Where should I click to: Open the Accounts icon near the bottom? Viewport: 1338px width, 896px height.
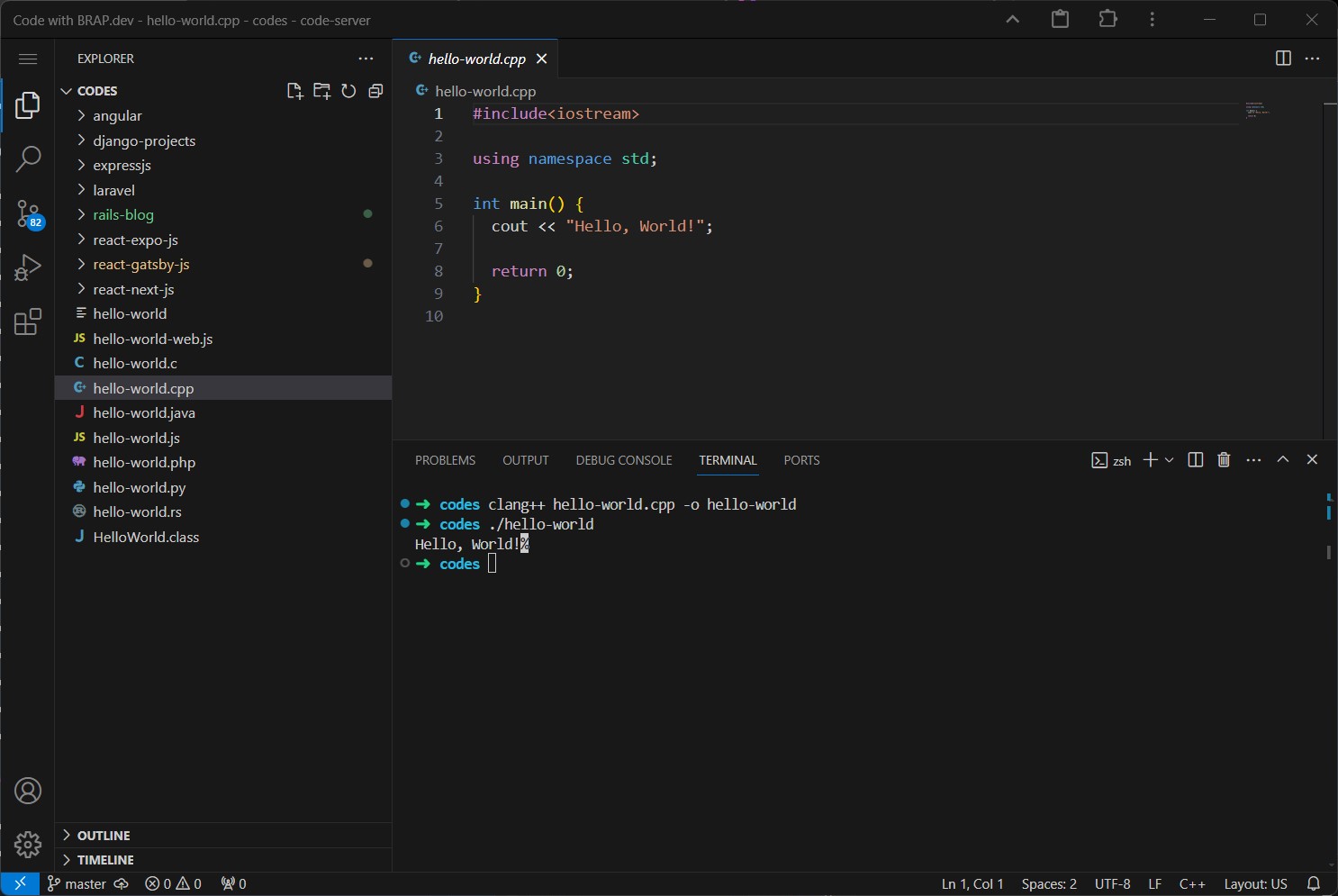pos(28,791)
